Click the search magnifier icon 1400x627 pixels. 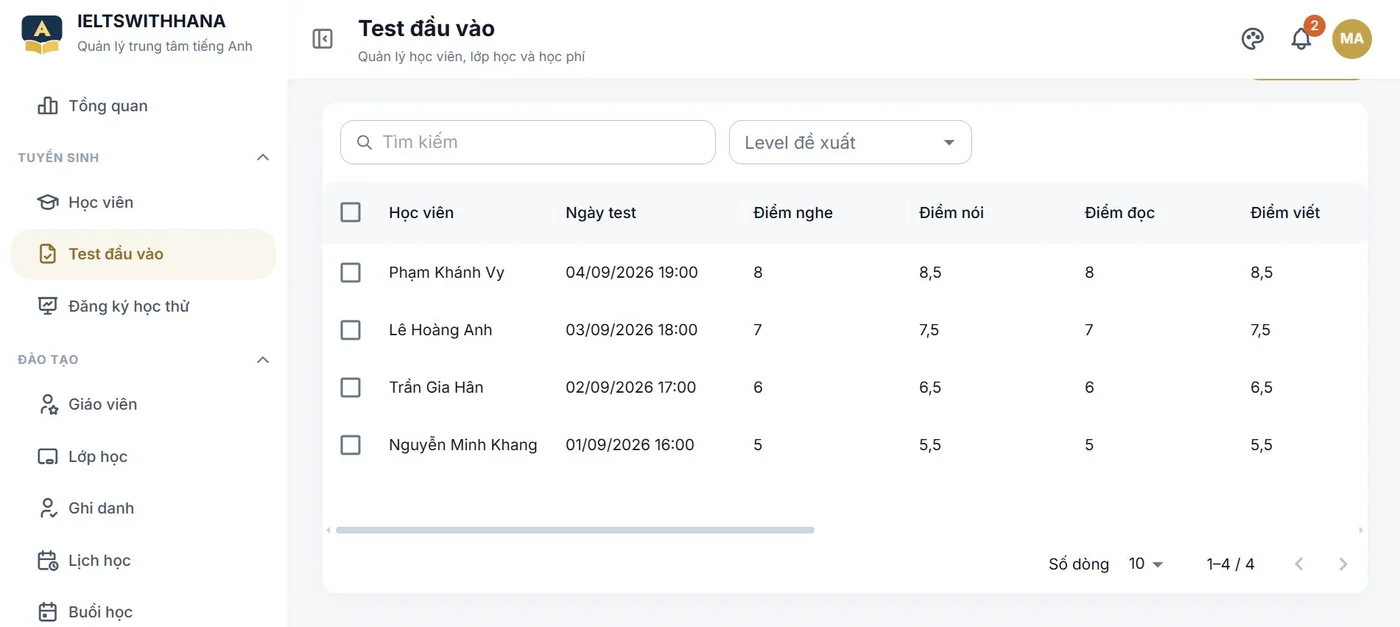[x=364, y=142]
